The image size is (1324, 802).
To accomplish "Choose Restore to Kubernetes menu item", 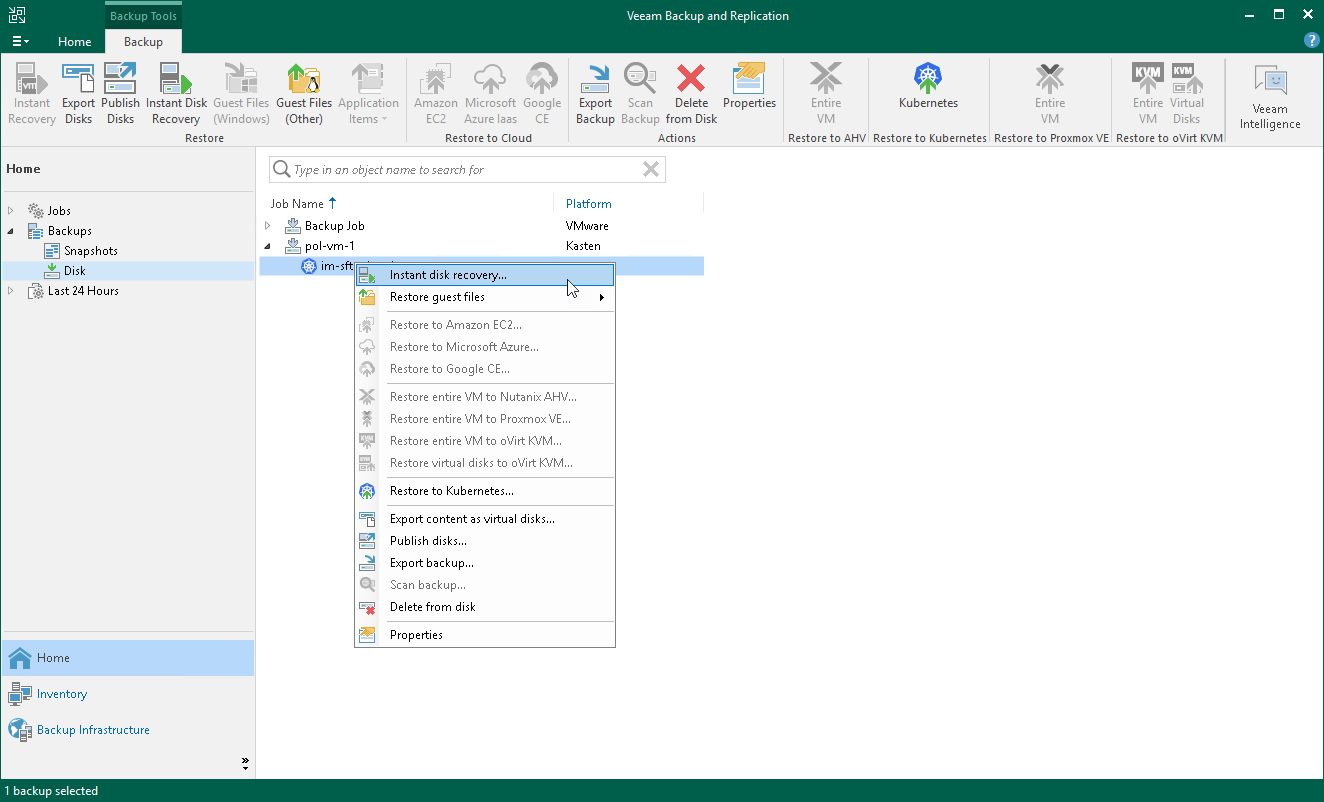I will 485,491.
